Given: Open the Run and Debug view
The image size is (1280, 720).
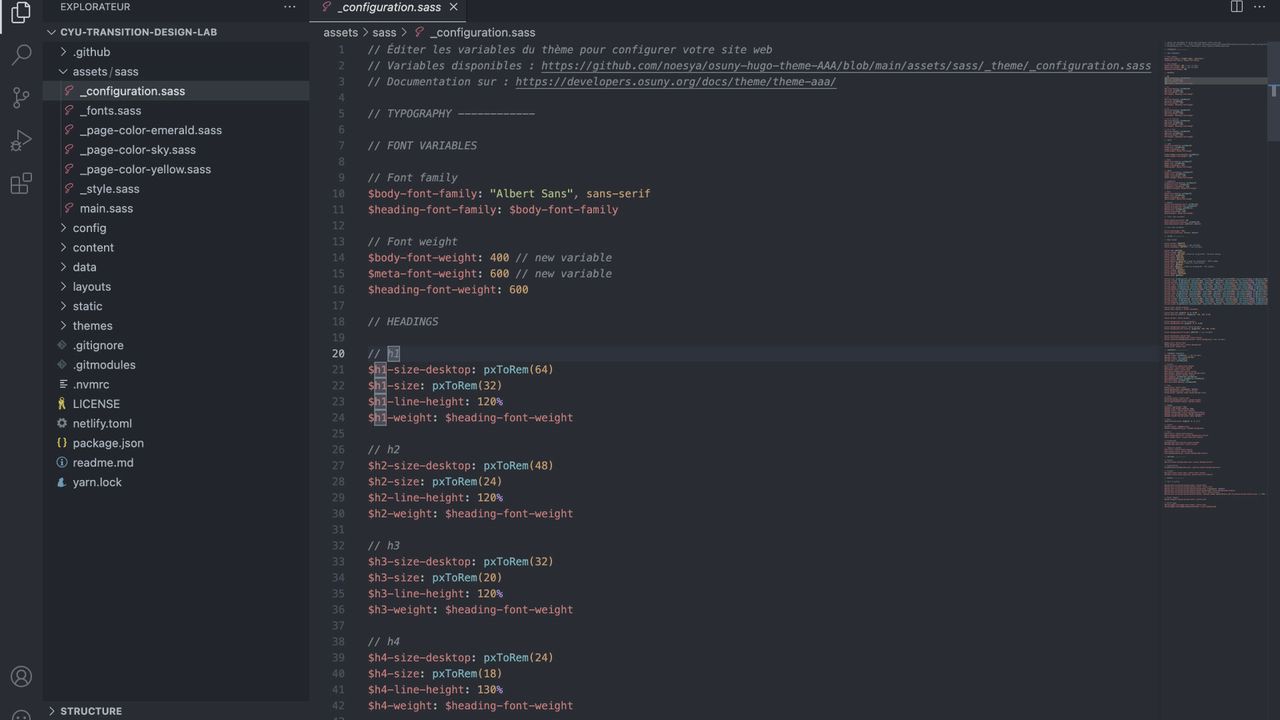Looking at the screenshot, I should 21,141.
